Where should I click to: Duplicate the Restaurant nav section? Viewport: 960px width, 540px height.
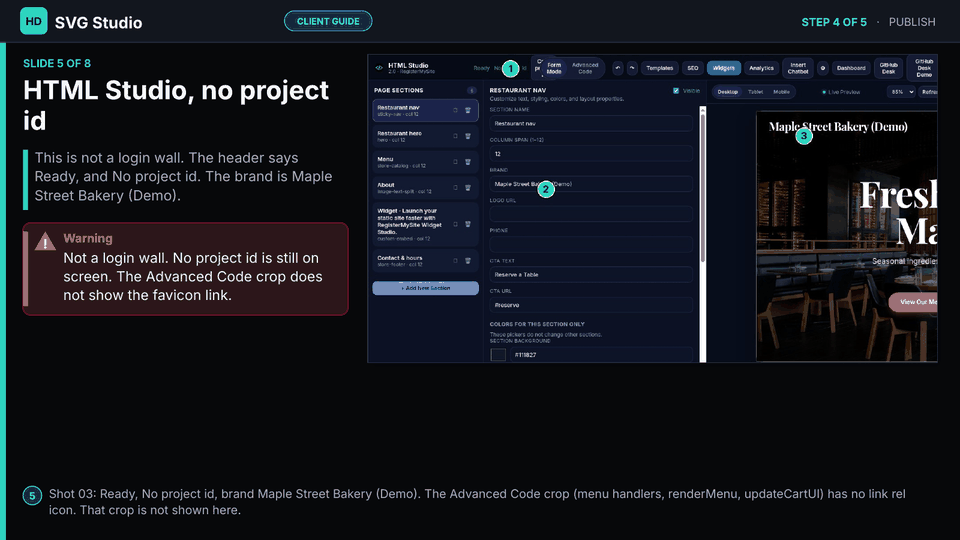pyautogui.click(x=455, y=110)
